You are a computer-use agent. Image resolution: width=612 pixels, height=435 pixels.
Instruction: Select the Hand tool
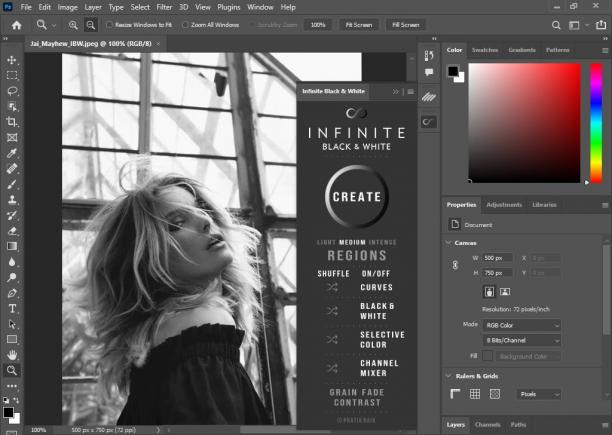click(x=12, y=355)
